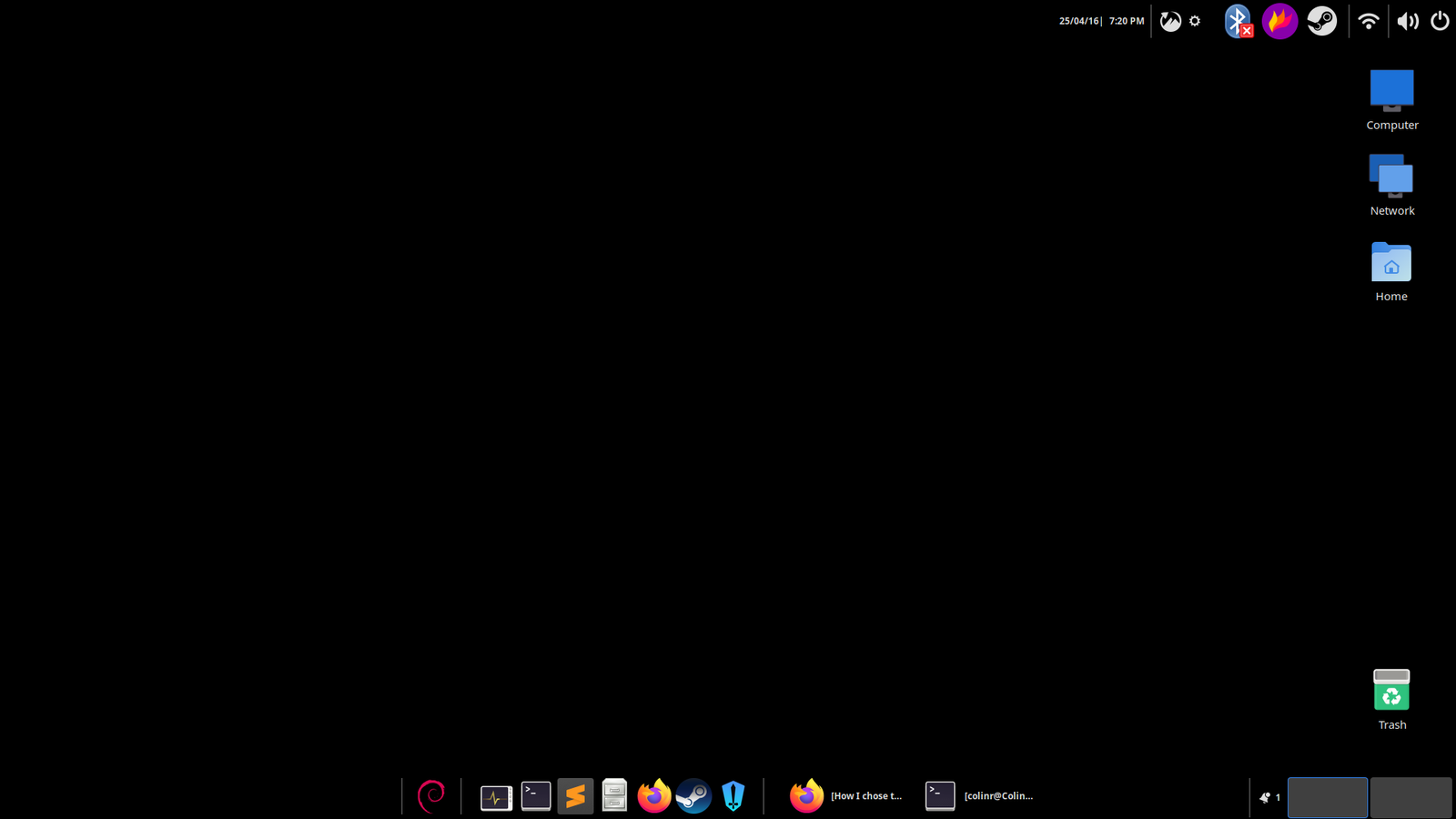Click the Flameshot flame icon in the tray
The height and width of the screenshot is (819, 1456).
pos(1279,20)
